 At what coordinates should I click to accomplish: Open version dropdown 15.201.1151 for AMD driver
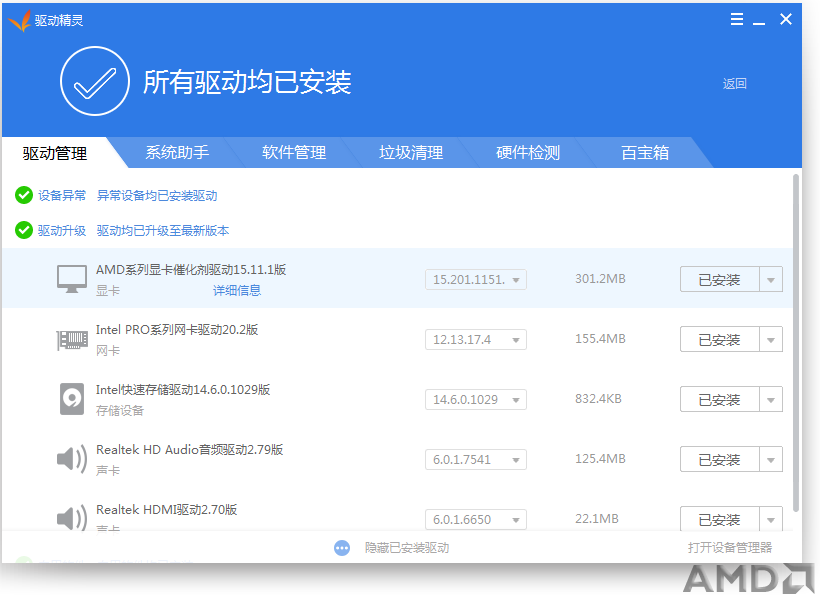coord(476,279)
